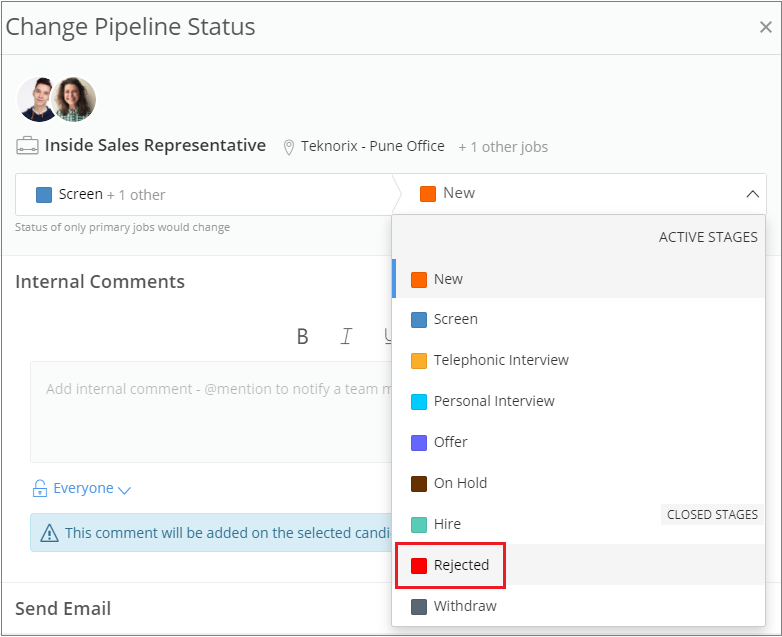Click the Screen + 1 other status

(100, 194)
